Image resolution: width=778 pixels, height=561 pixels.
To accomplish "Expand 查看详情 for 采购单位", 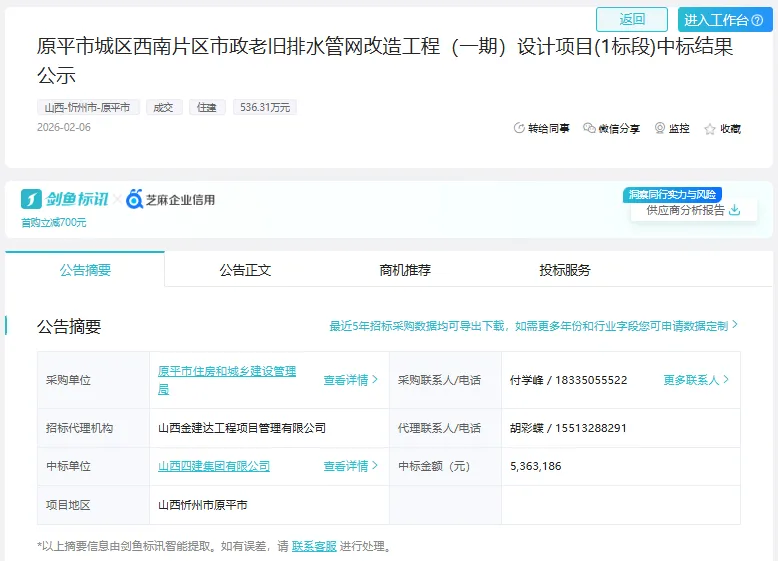I will pos(350,380).
